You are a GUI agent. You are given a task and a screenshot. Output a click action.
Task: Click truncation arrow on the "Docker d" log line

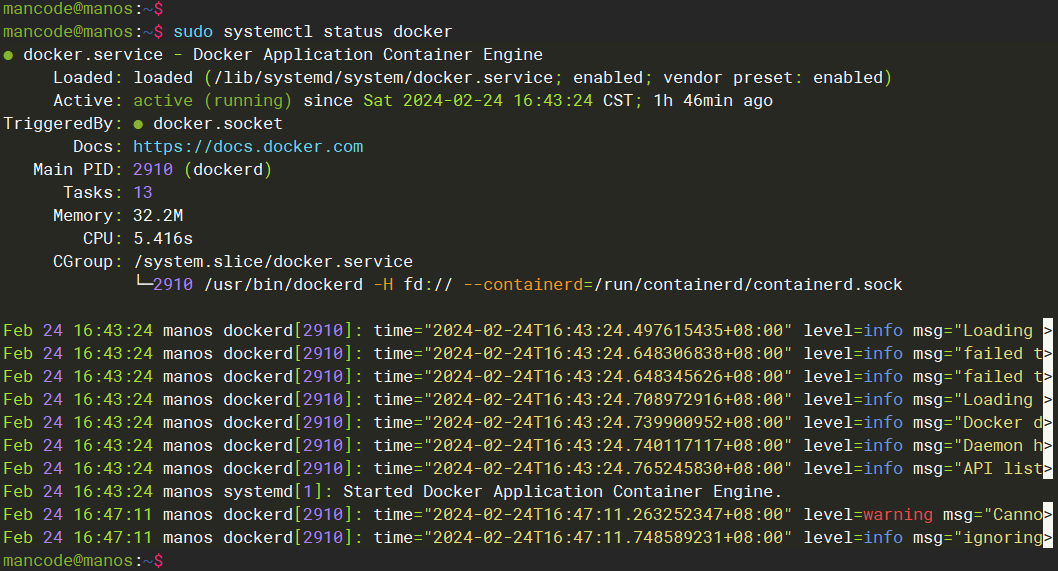[x=1048, y=423]
